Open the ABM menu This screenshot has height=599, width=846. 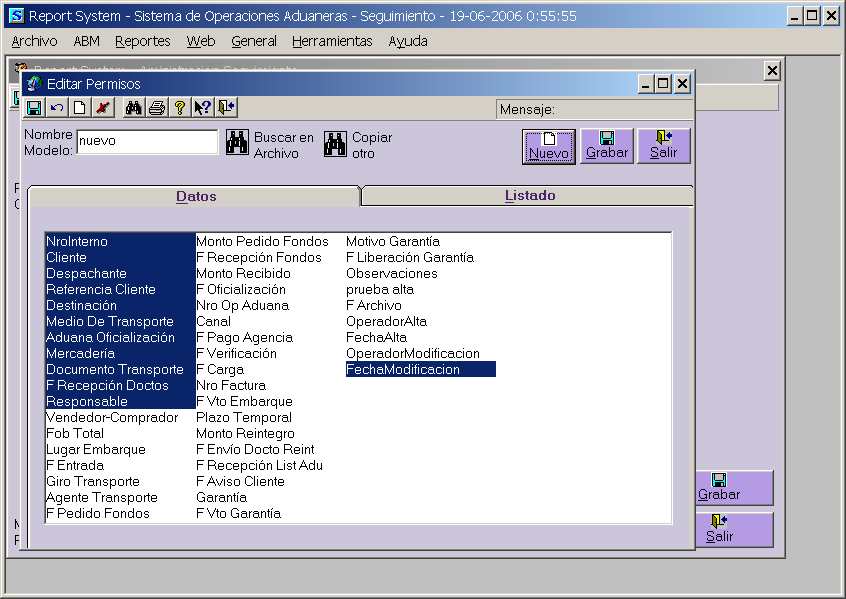tap(86, 41)
